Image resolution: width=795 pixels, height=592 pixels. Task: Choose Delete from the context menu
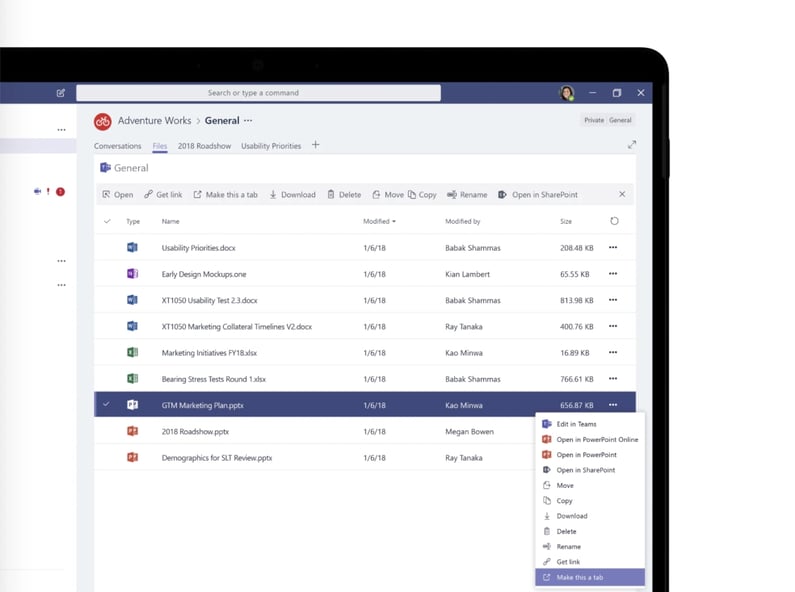(x=590, y=532)
